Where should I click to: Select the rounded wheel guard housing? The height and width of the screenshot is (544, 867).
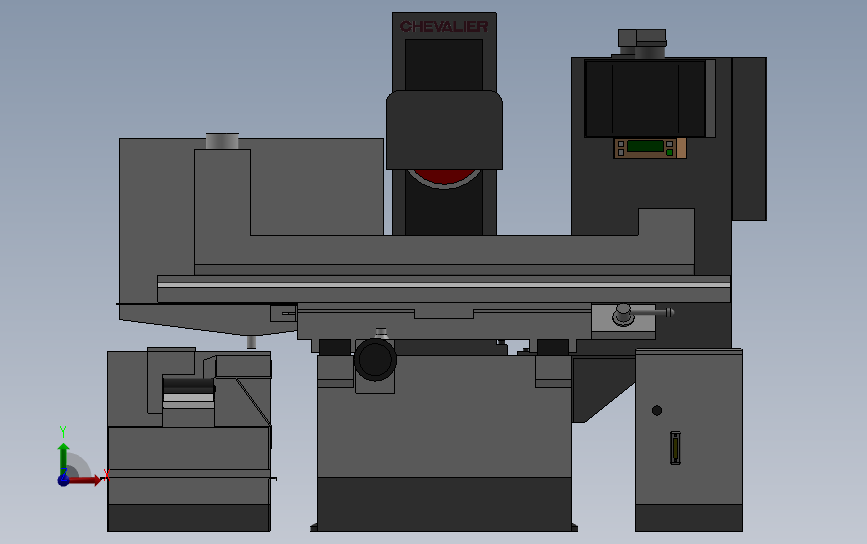[444, 130]
